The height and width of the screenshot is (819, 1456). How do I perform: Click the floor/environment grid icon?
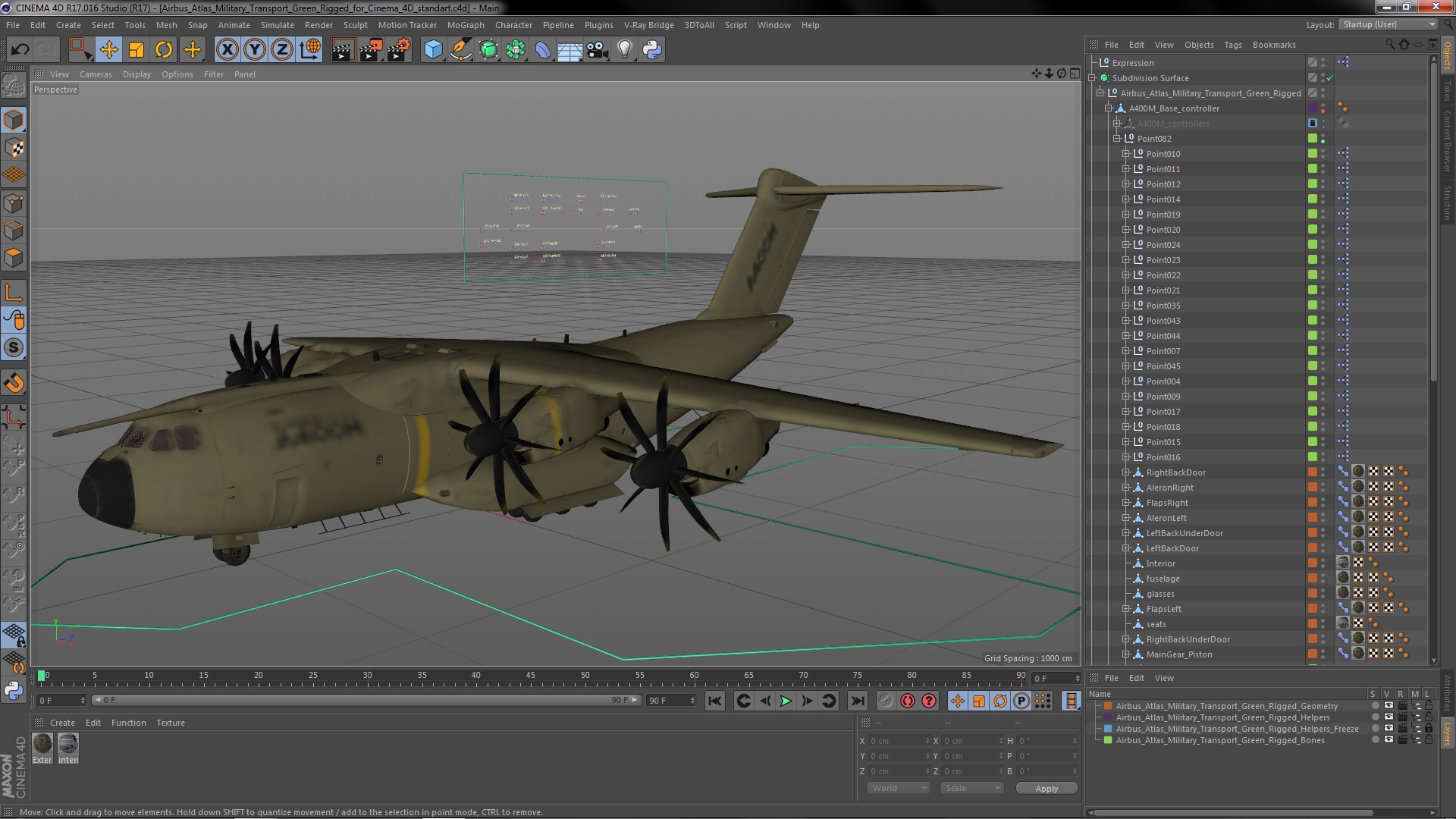(x=570, y=50)
